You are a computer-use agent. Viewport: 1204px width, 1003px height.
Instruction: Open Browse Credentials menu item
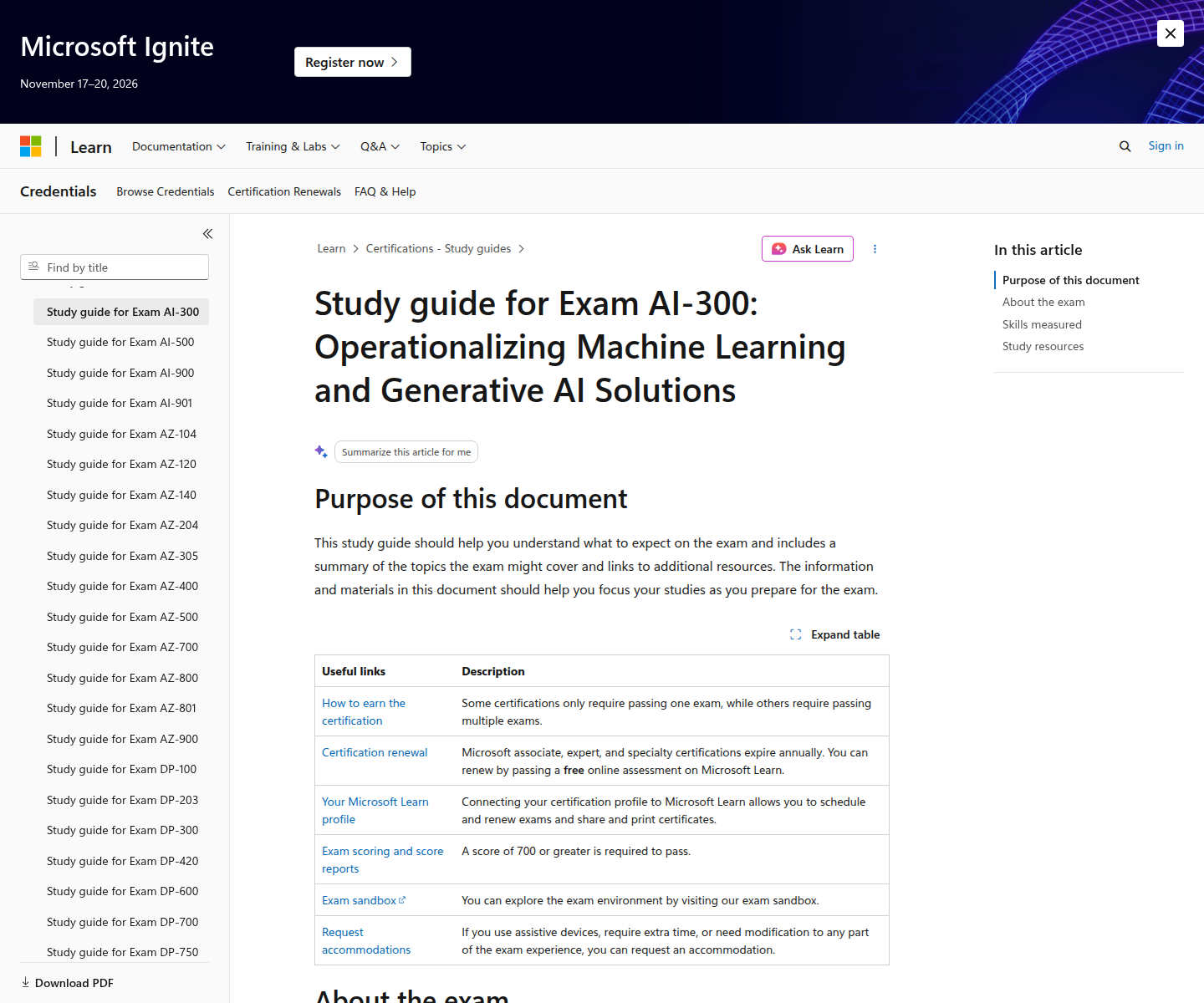(x=166, y=191)
